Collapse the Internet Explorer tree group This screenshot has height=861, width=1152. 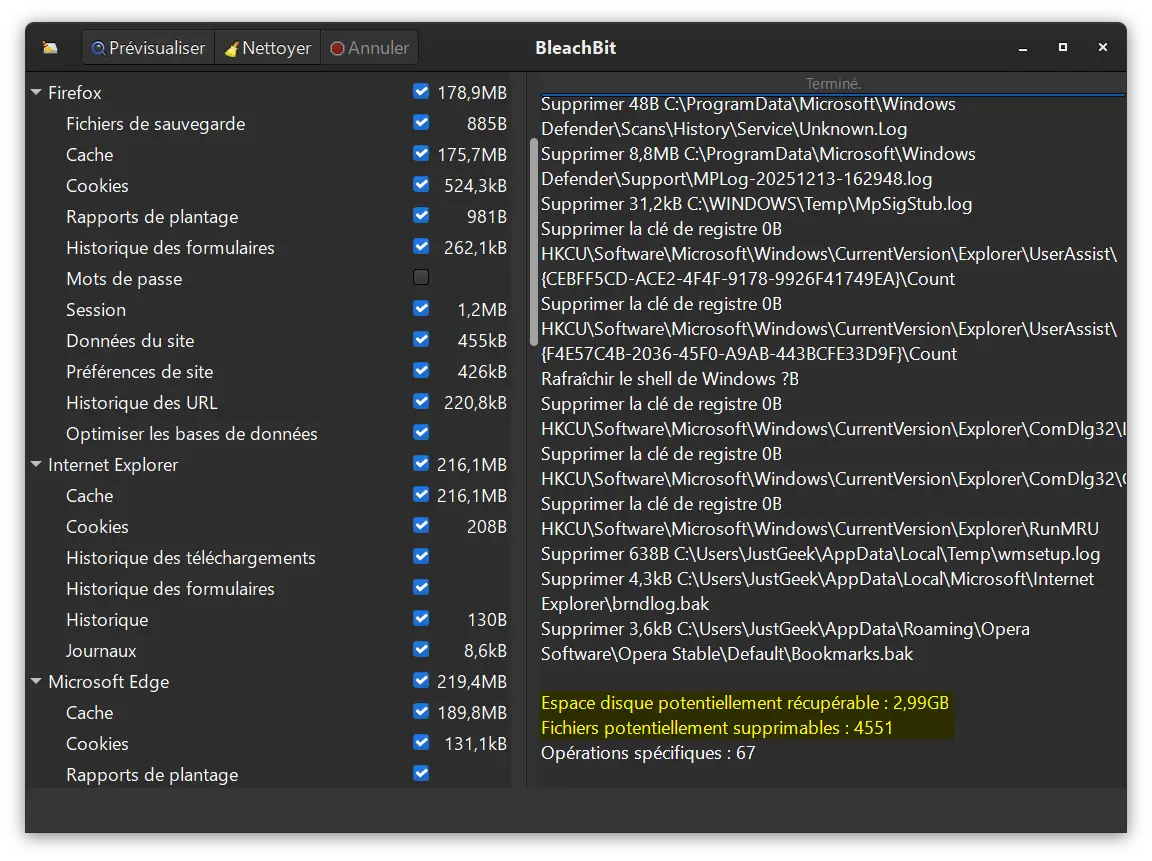tap(36, 464)
